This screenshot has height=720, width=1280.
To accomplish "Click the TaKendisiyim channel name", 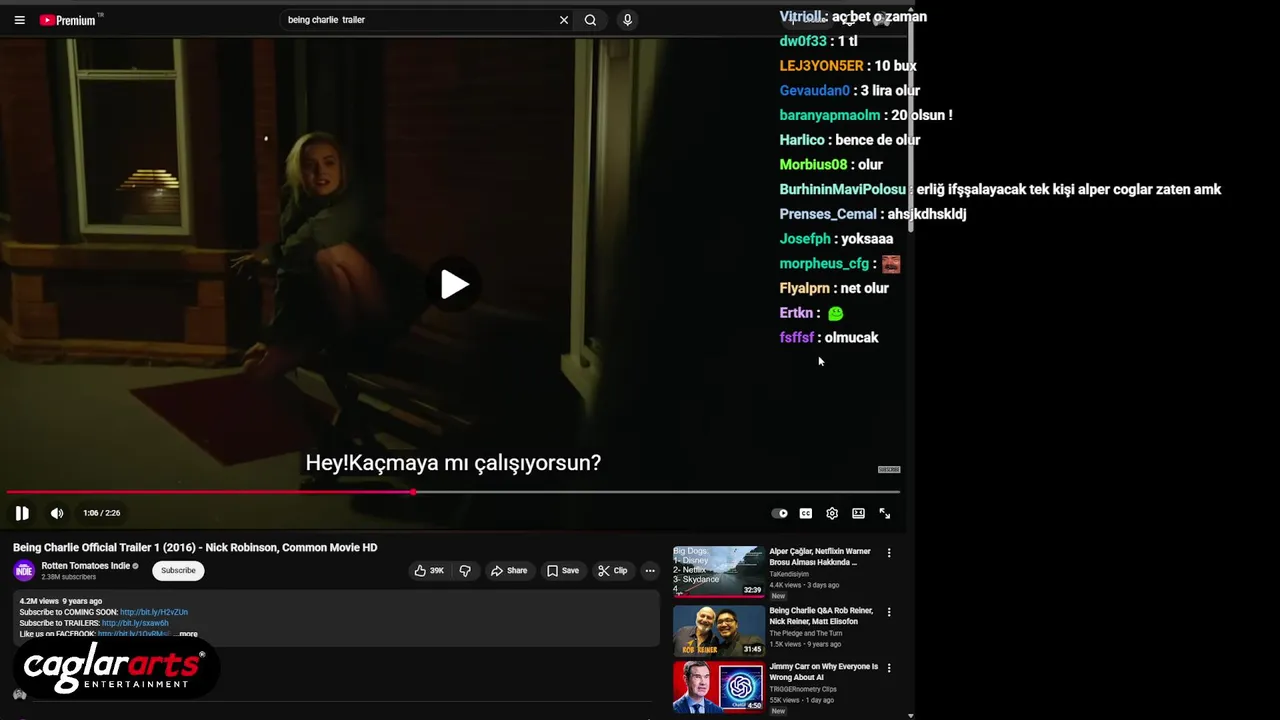I will pos(791,574).
